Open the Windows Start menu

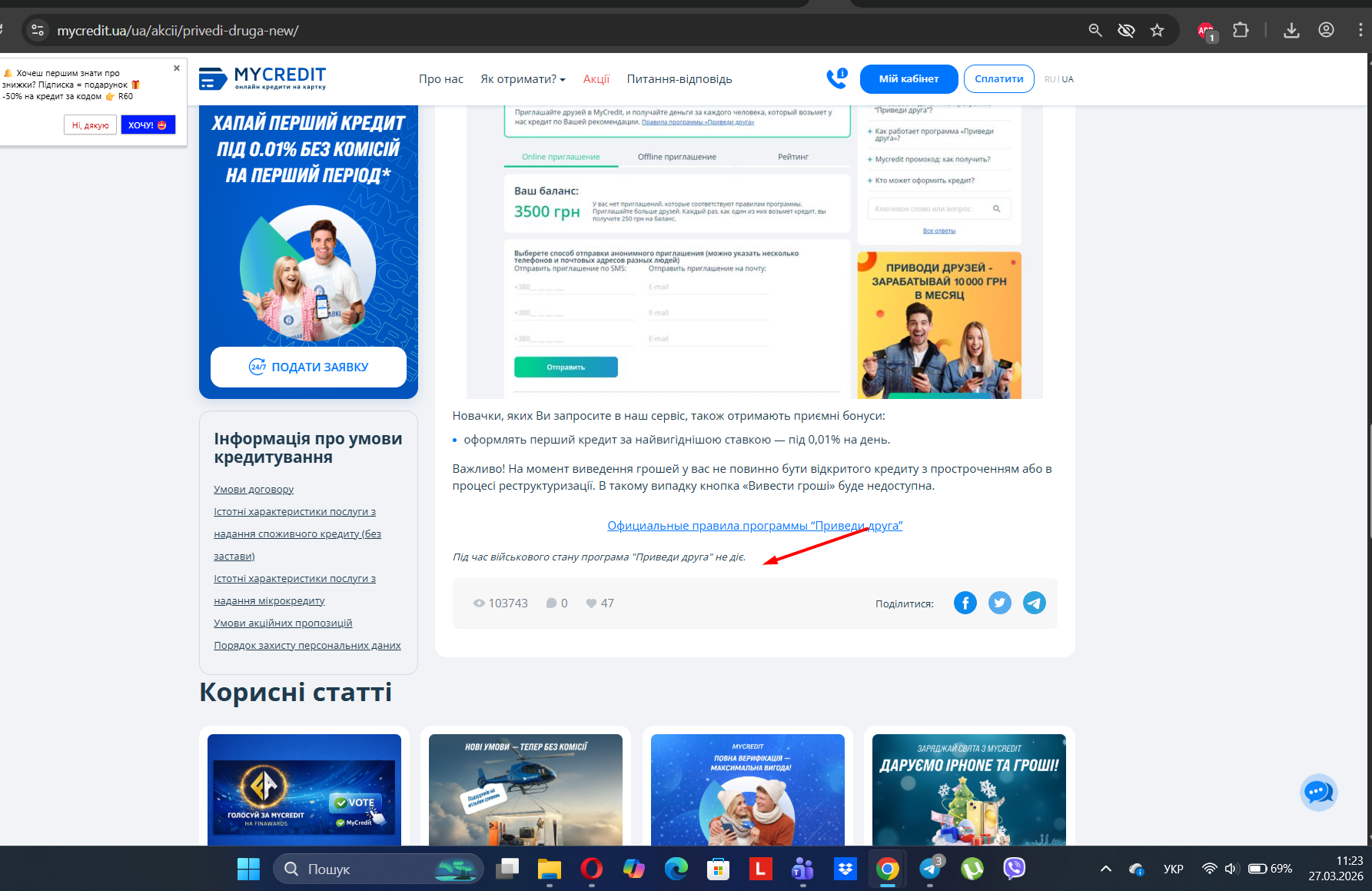[248, 869]
